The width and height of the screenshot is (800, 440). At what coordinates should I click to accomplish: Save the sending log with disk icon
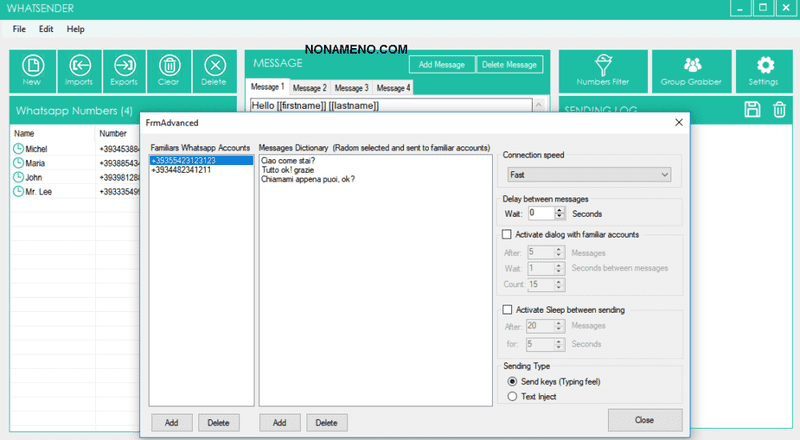coord(753,110)
